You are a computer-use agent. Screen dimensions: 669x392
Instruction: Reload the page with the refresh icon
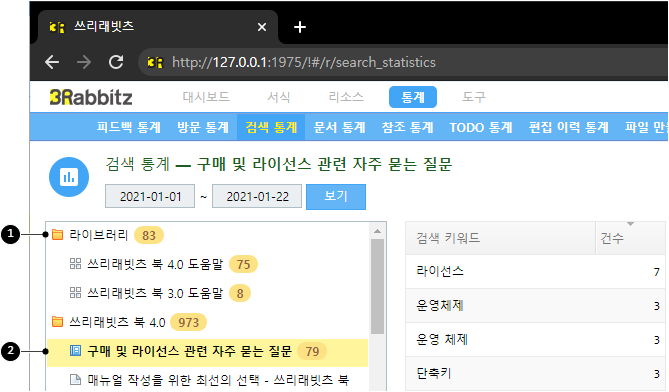(x=116, y=62)
